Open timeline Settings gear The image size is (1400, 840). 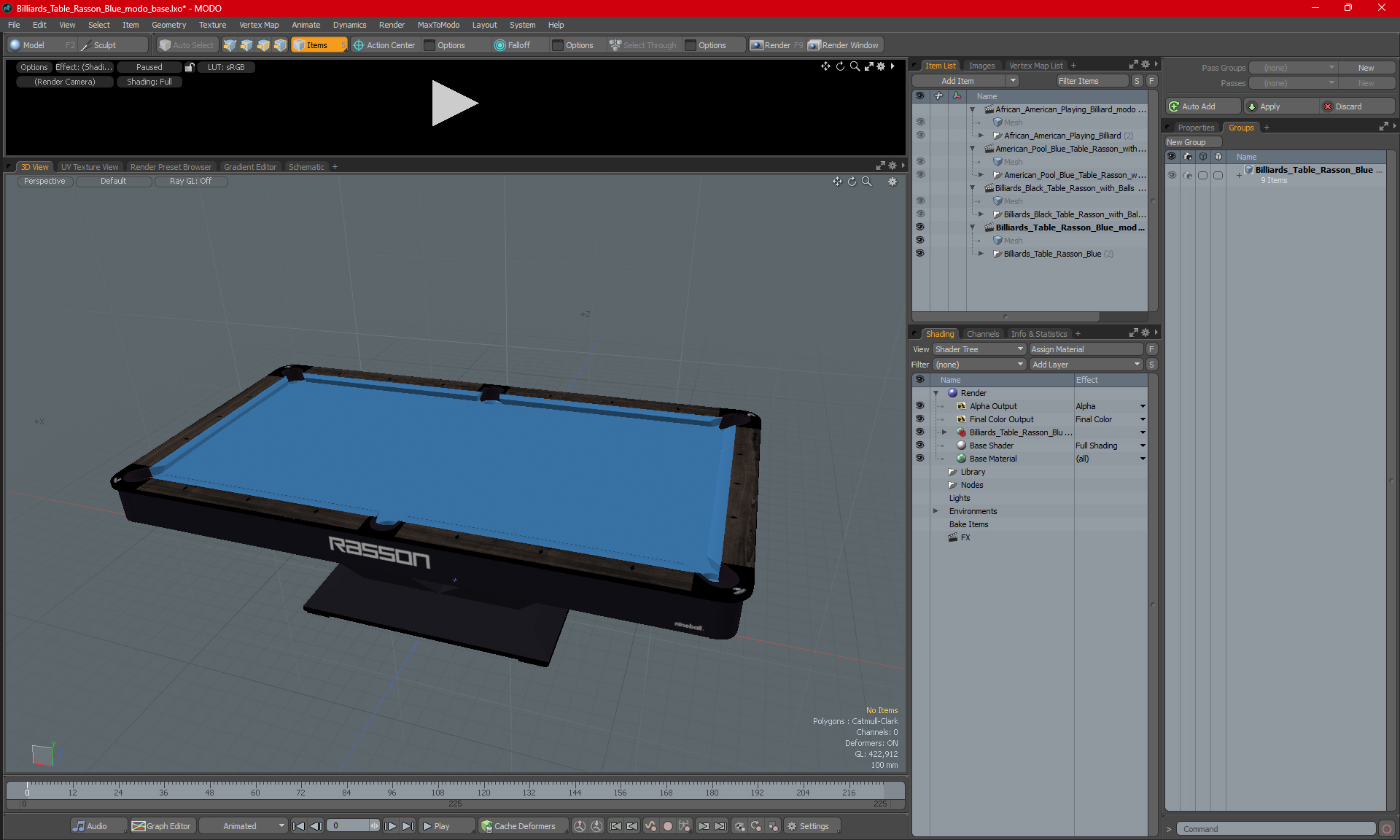[x=792, y=826]
